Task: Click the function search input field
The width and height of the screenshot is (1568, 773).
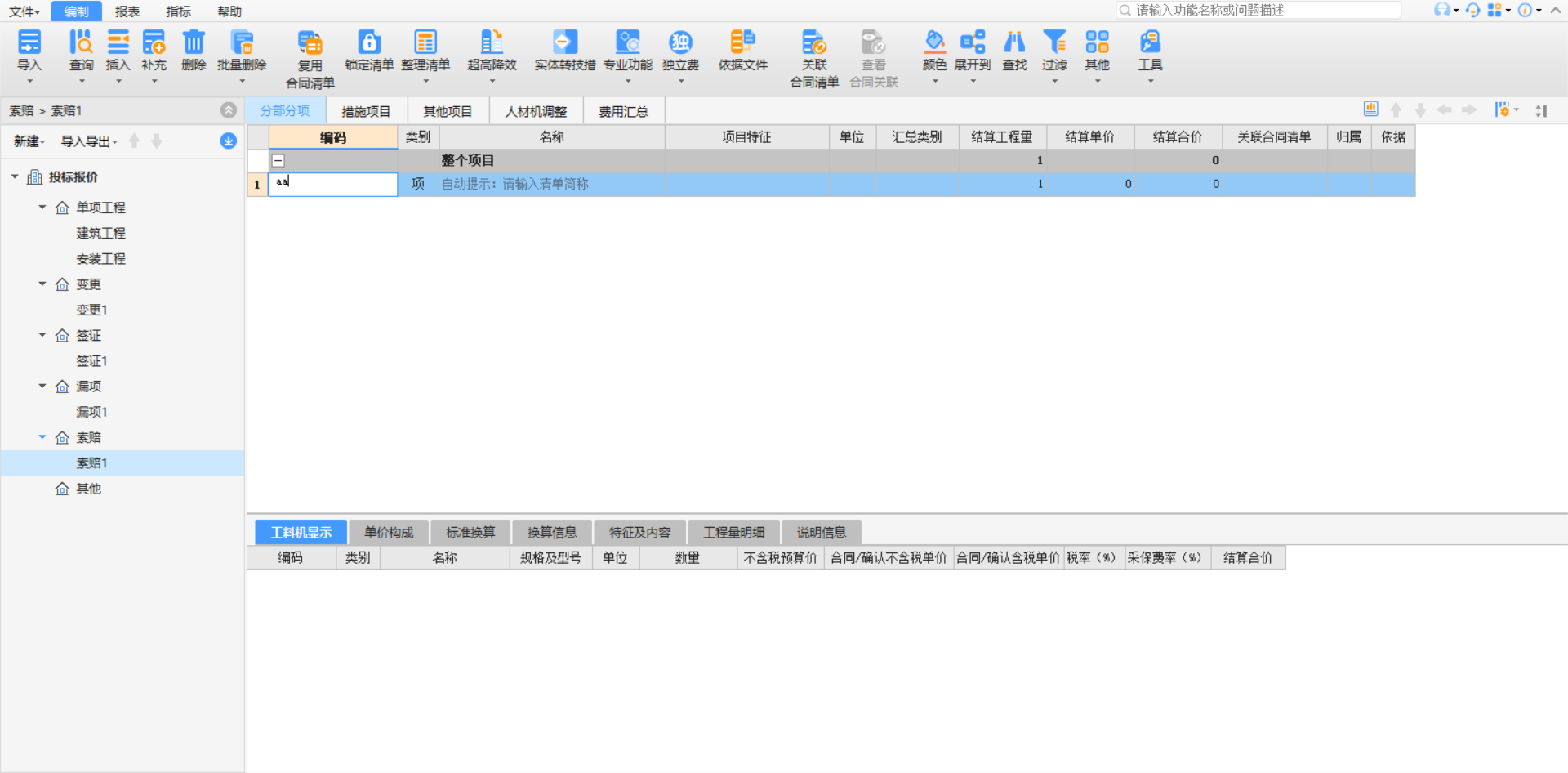Action: (x=1258, y=10)
